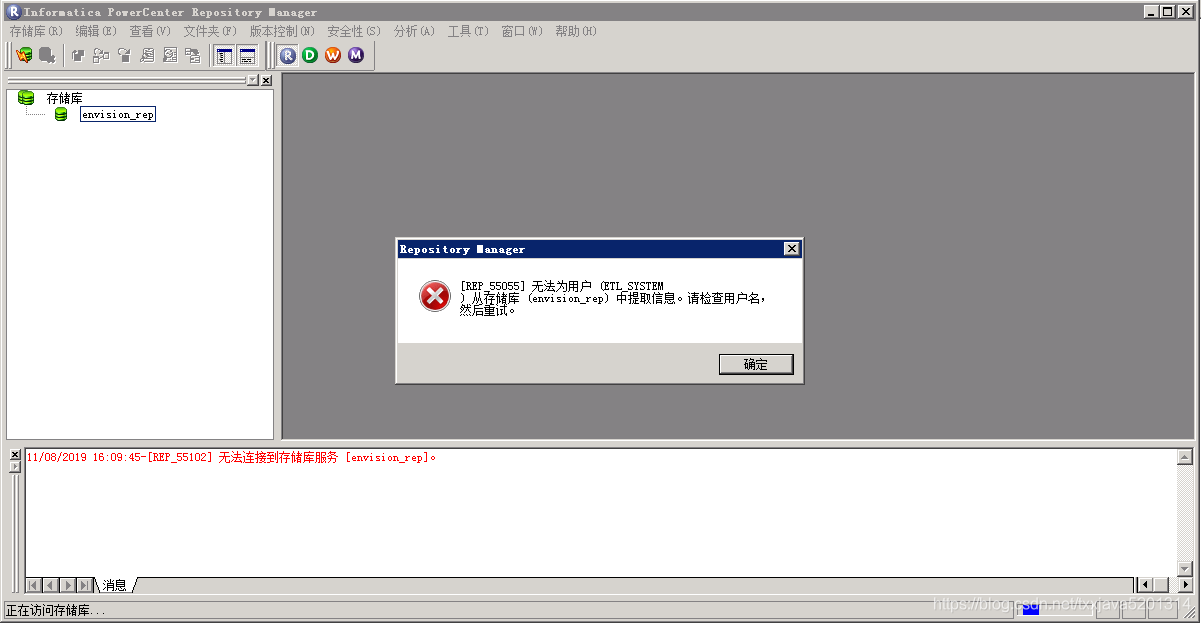Click the root 存储库 database icon

26,98
